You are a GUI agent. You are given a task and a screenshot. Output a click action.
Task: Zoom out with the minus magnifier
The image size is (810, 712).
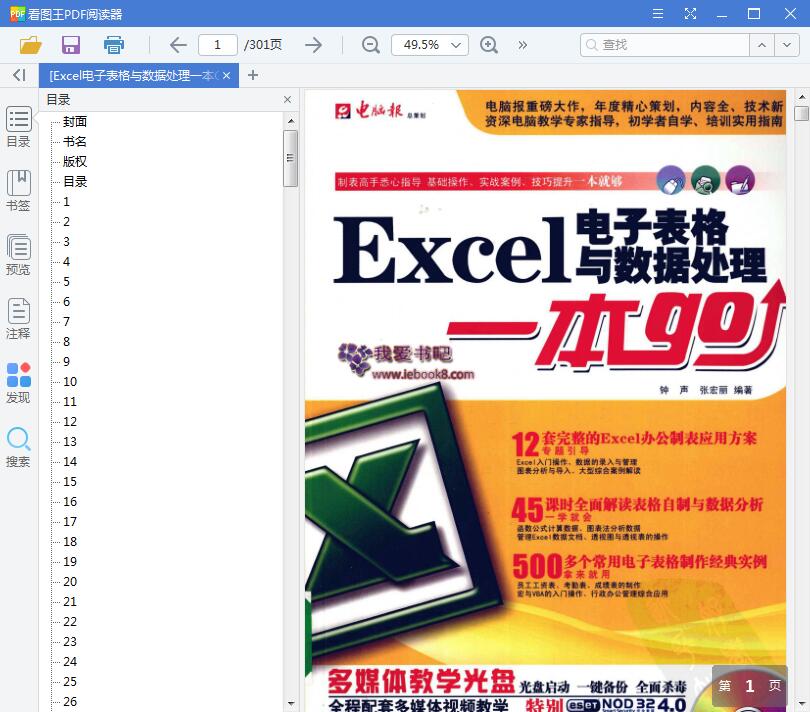click(x=371, y=45)
